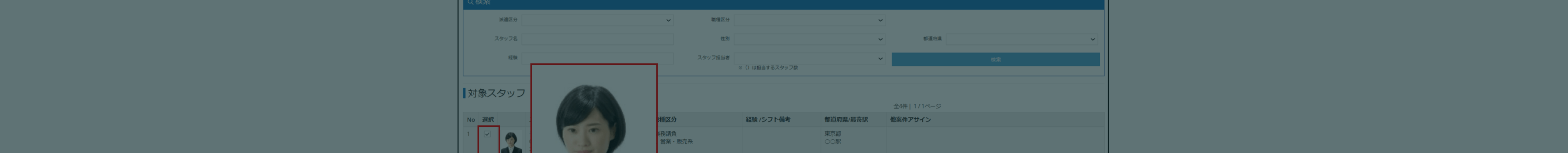Image resolution: width=1568 pixels, height=153 pixels.
Task: Click the 対象スタッフ section heading
Action: (x=496, y=93)
